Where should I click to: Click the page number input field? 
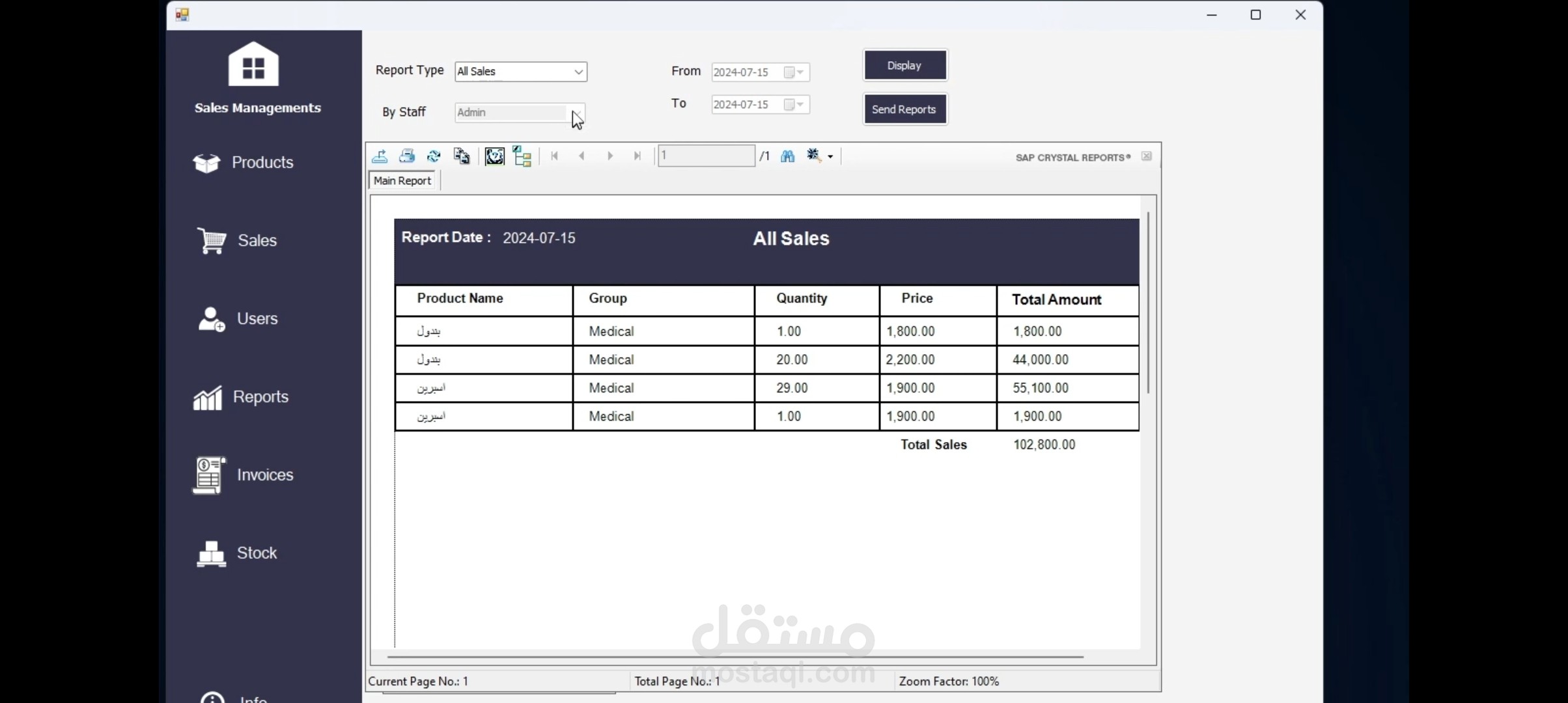click(x=706, y=156)
